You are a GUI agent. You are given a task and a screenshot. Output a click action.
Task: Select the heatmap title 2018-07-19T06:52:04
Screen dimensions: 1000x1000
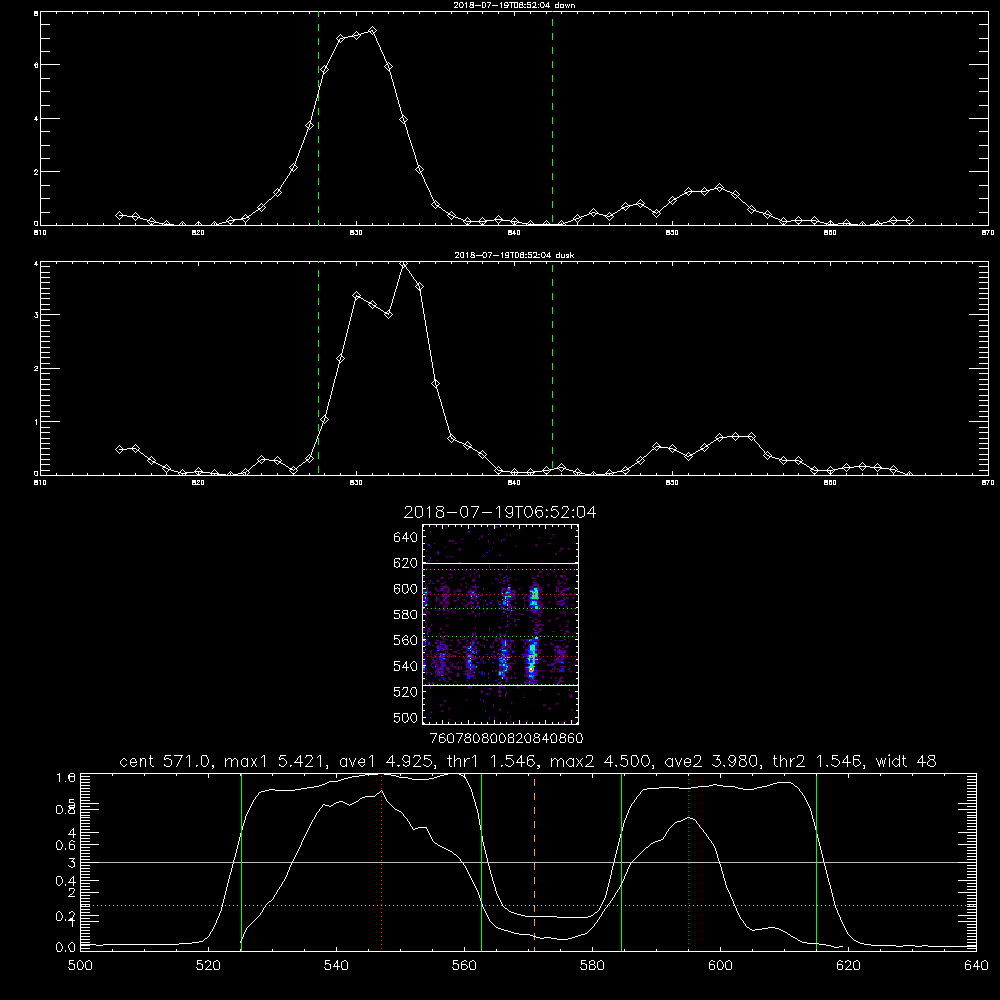pyautogui.click(x=500, y=512)
